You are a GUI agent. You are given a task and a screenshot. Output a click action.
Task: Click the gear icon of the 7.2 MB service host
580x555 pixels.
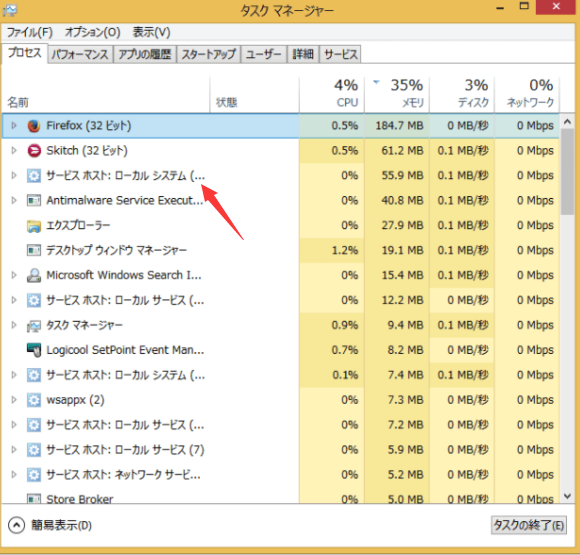click(x=34, y=425)
